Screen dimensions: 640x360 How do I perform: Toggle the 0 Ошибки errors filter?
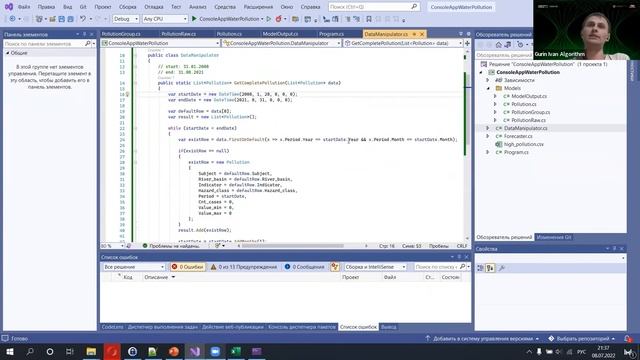(x=188, y=267)
